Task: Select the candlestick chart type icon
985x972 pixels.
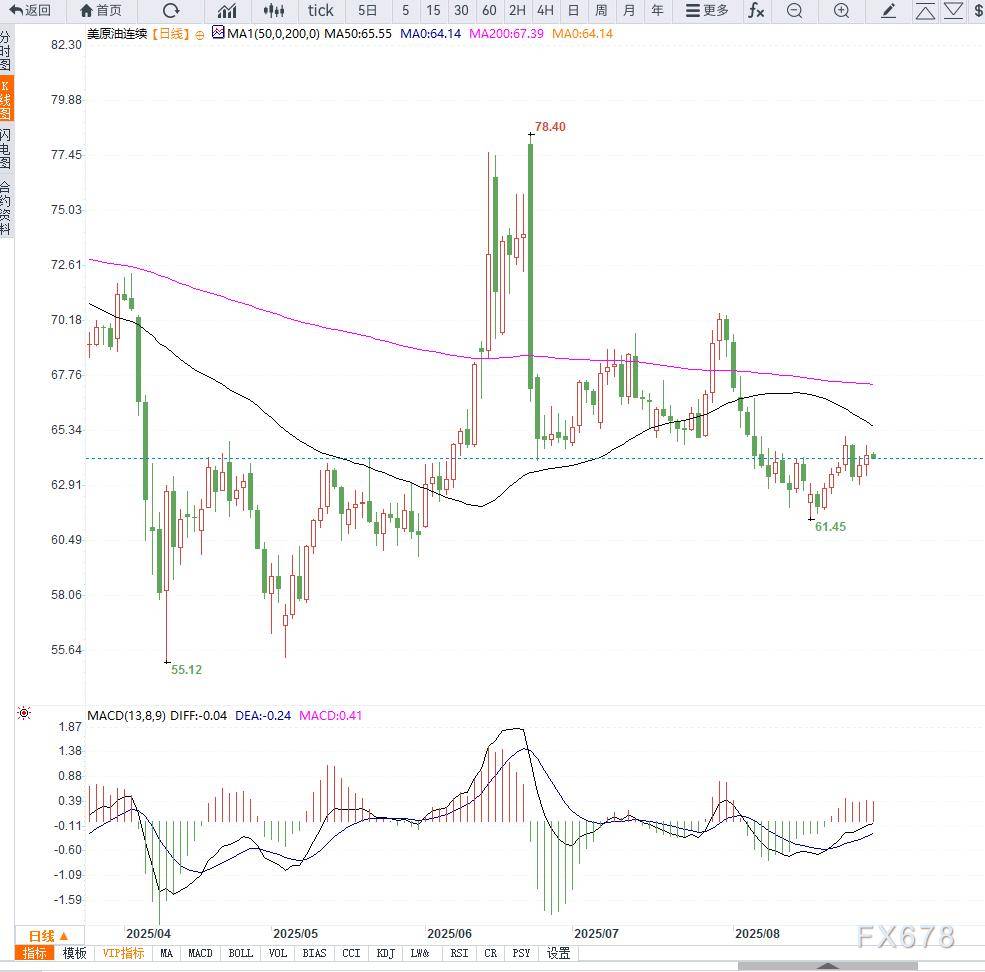Action: (273, 11)
